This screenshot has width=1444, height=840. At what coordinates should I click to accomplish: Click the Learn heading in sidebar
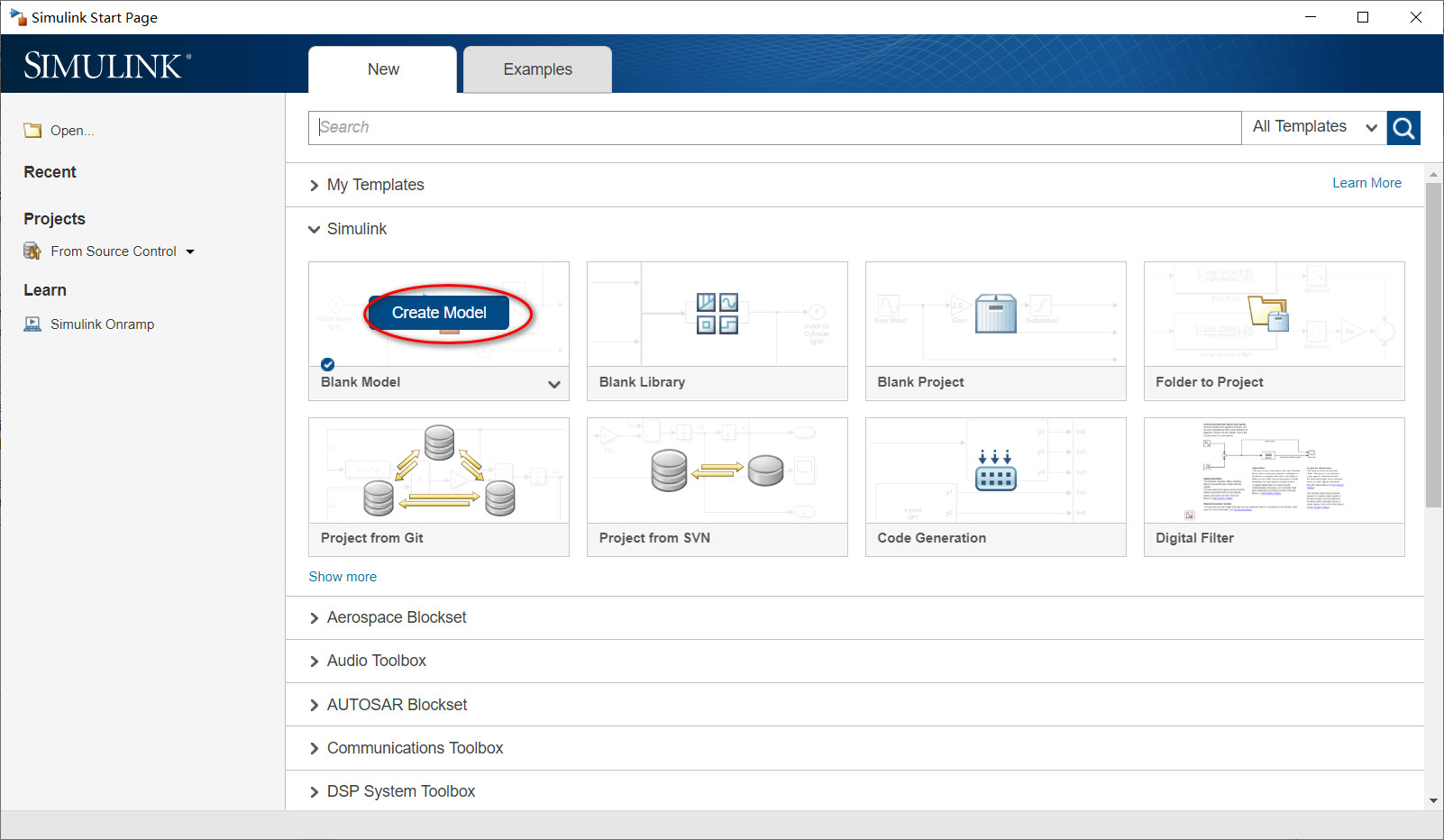pyautogui.click(x=45, y=290)
